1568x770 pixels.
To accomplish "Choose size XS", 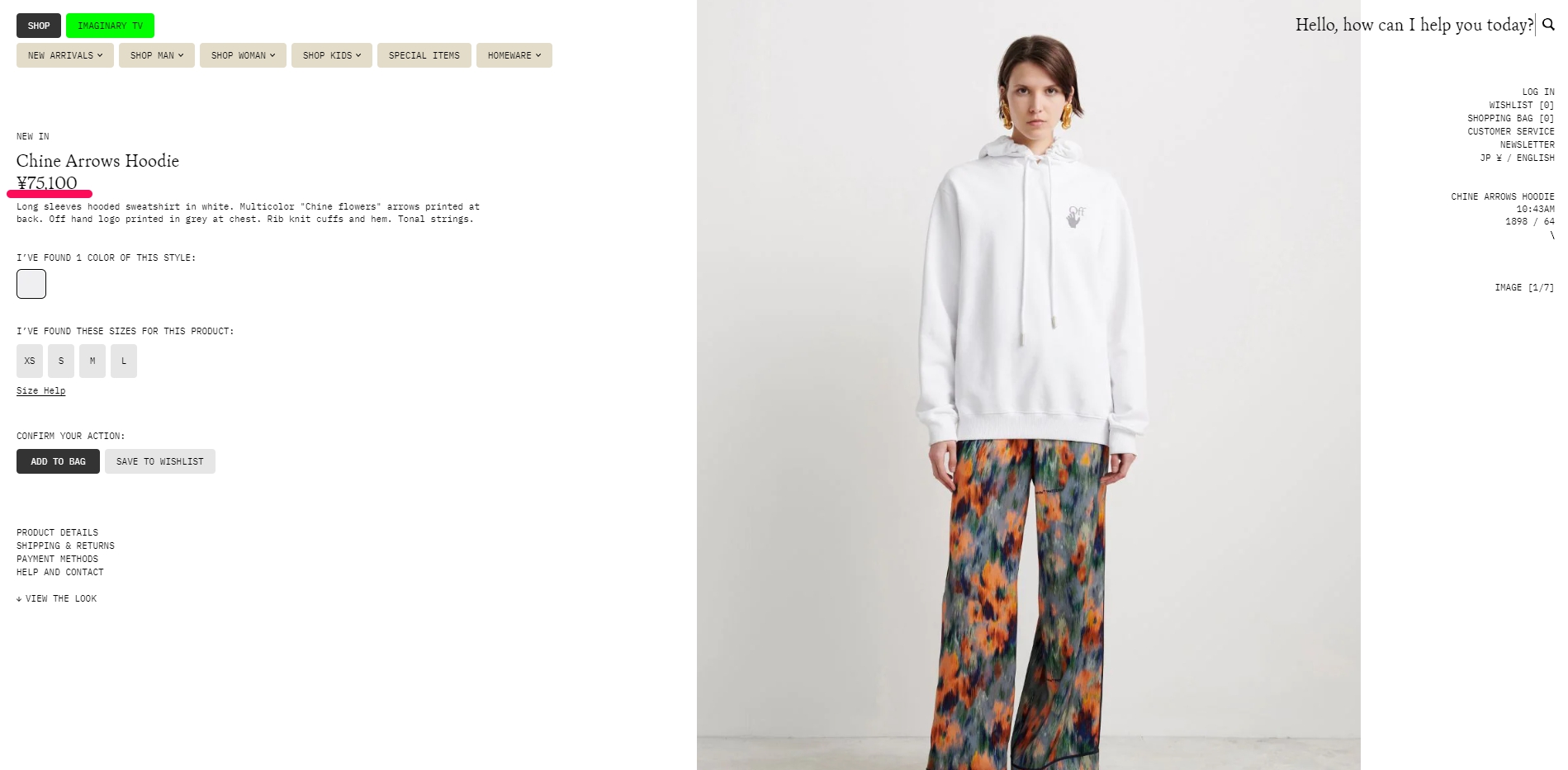I will pos(30,361).
